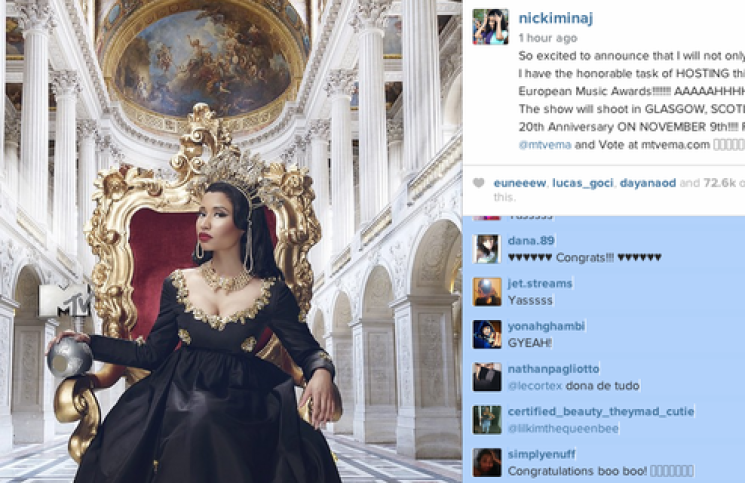Click certified_beauty_theymad_cutie avatar
Image resolution: width=745 pixels, height=483 pixels.
(x=487, y=420)
